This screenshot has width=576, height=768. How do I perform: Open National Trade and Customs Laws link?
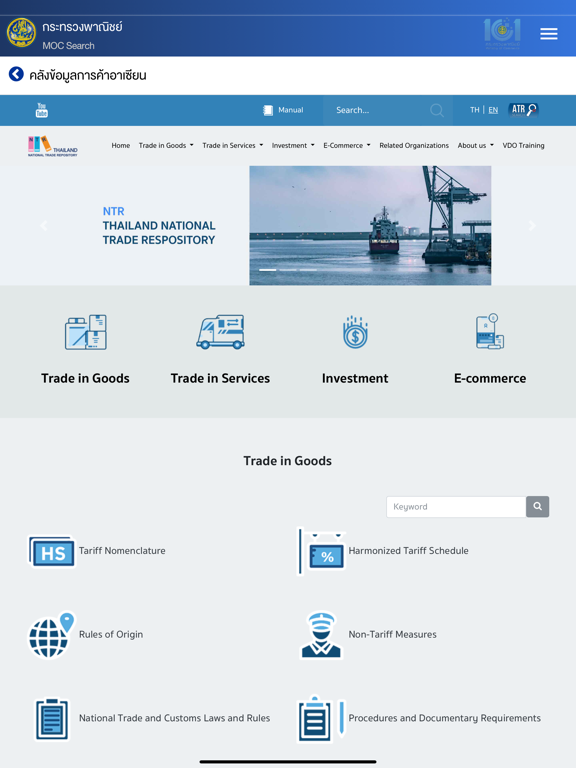(174, 719)
